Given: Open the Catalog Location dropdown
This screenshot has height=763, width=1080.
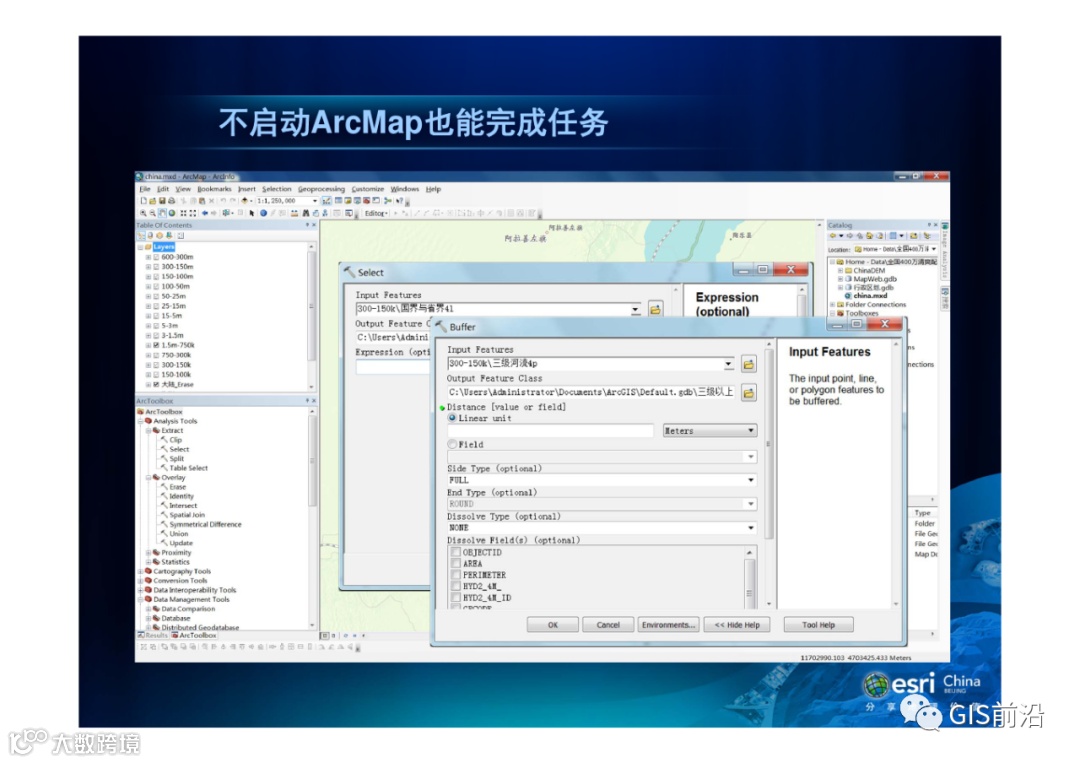Looking at the screenshot, I should [934, 249].
